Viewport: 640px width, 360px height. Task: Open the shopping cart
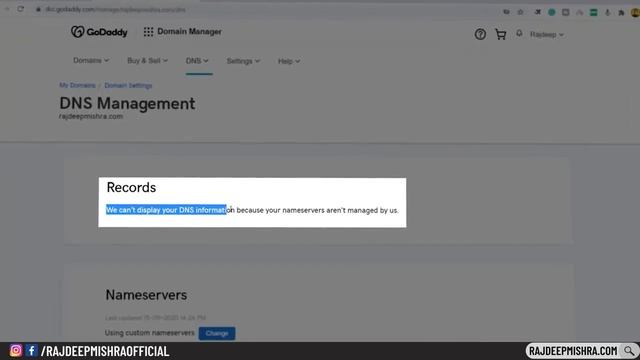[x=500, y=34]
